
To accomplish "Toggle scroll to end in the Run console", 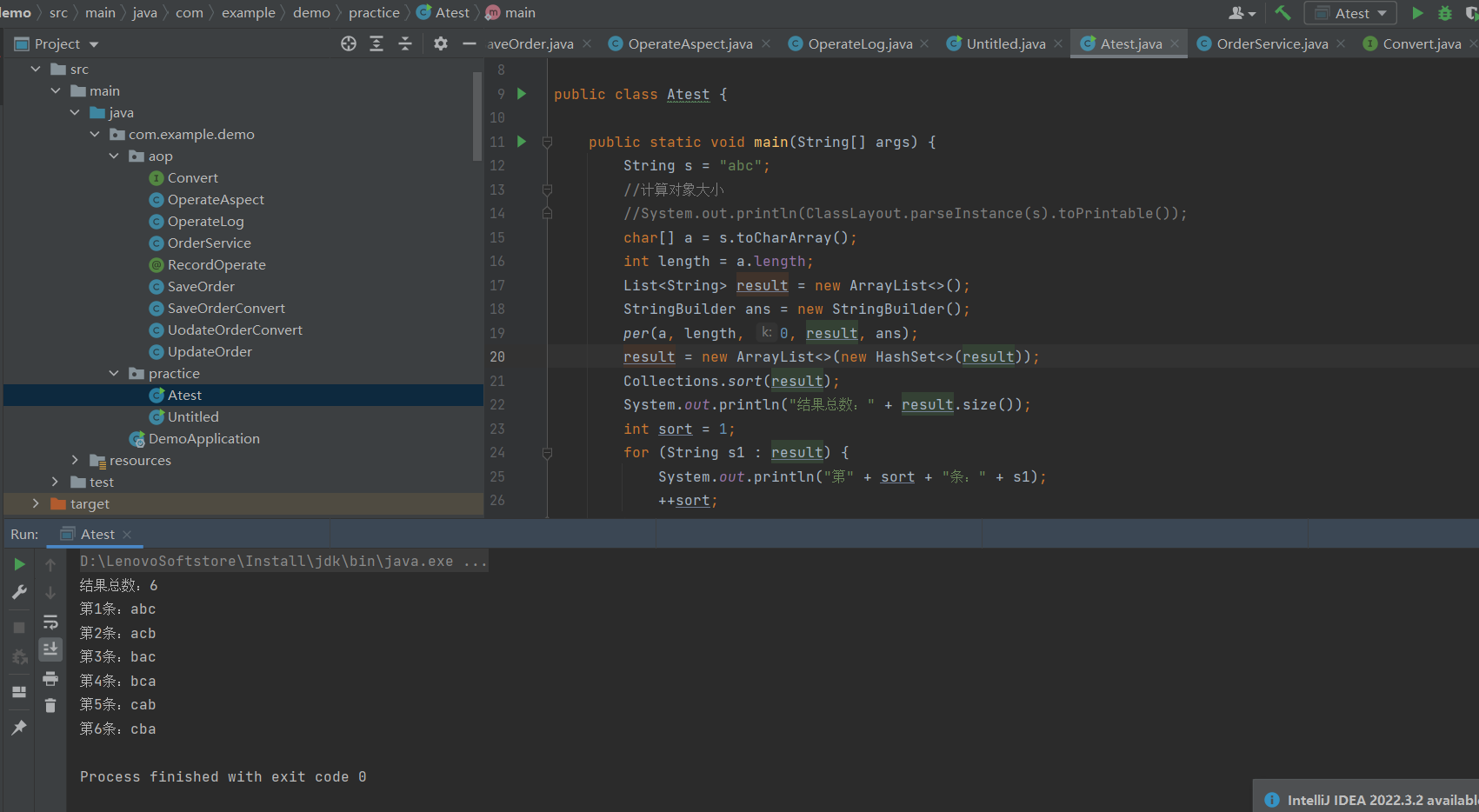I will pos(50,649).
